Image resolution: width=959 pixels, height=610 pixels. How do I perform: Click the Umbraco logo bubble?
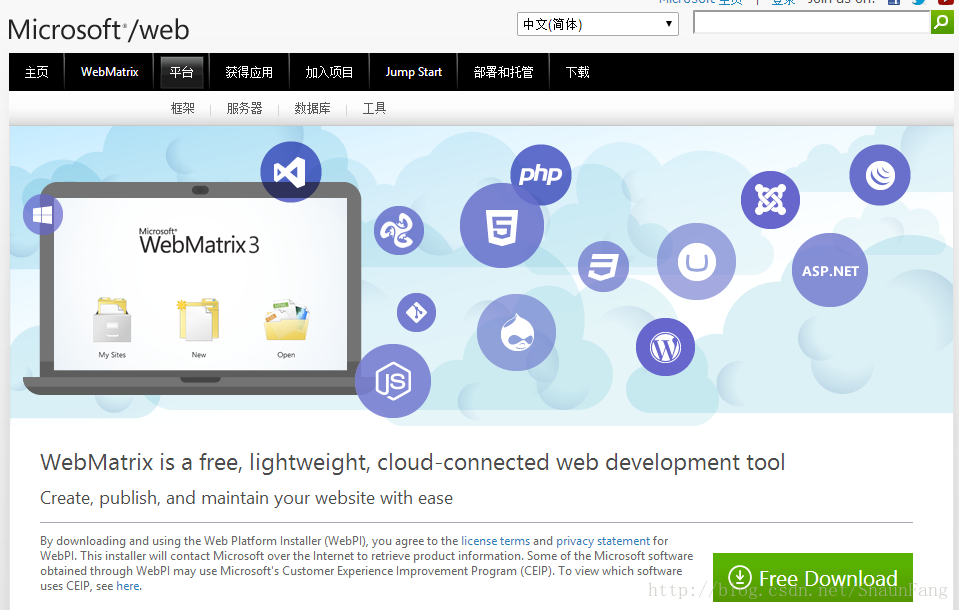697,262
